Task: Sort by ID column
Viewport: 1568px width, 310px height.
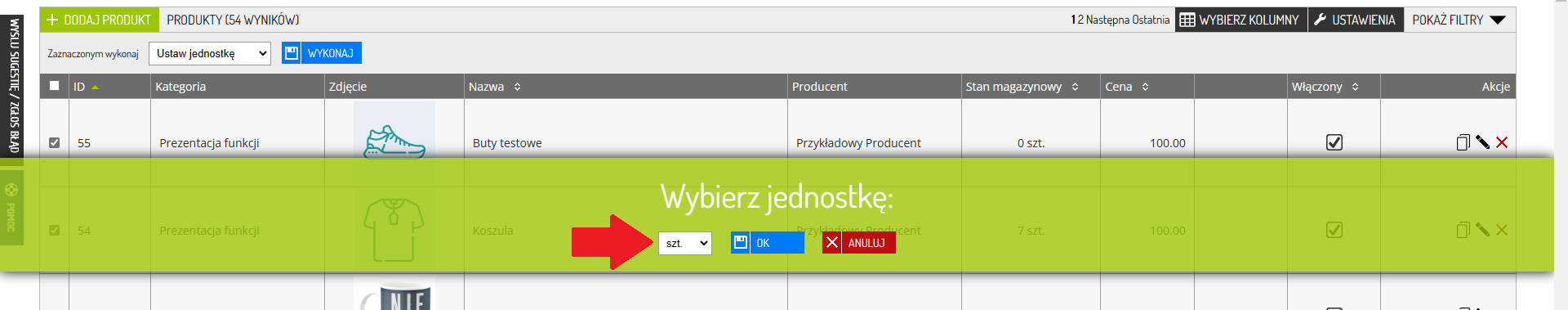Action: [86, 87]
